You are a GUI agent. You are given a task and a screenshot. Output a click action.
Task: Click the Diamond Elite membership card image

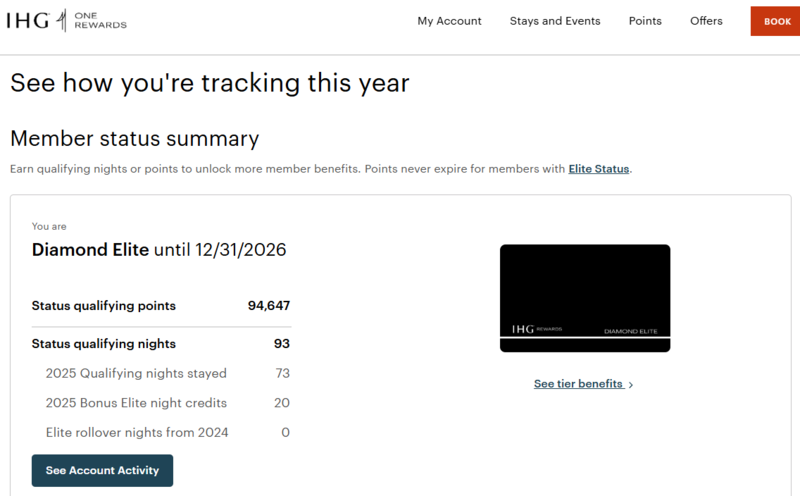pyautogui.click(x=585, y=298)
